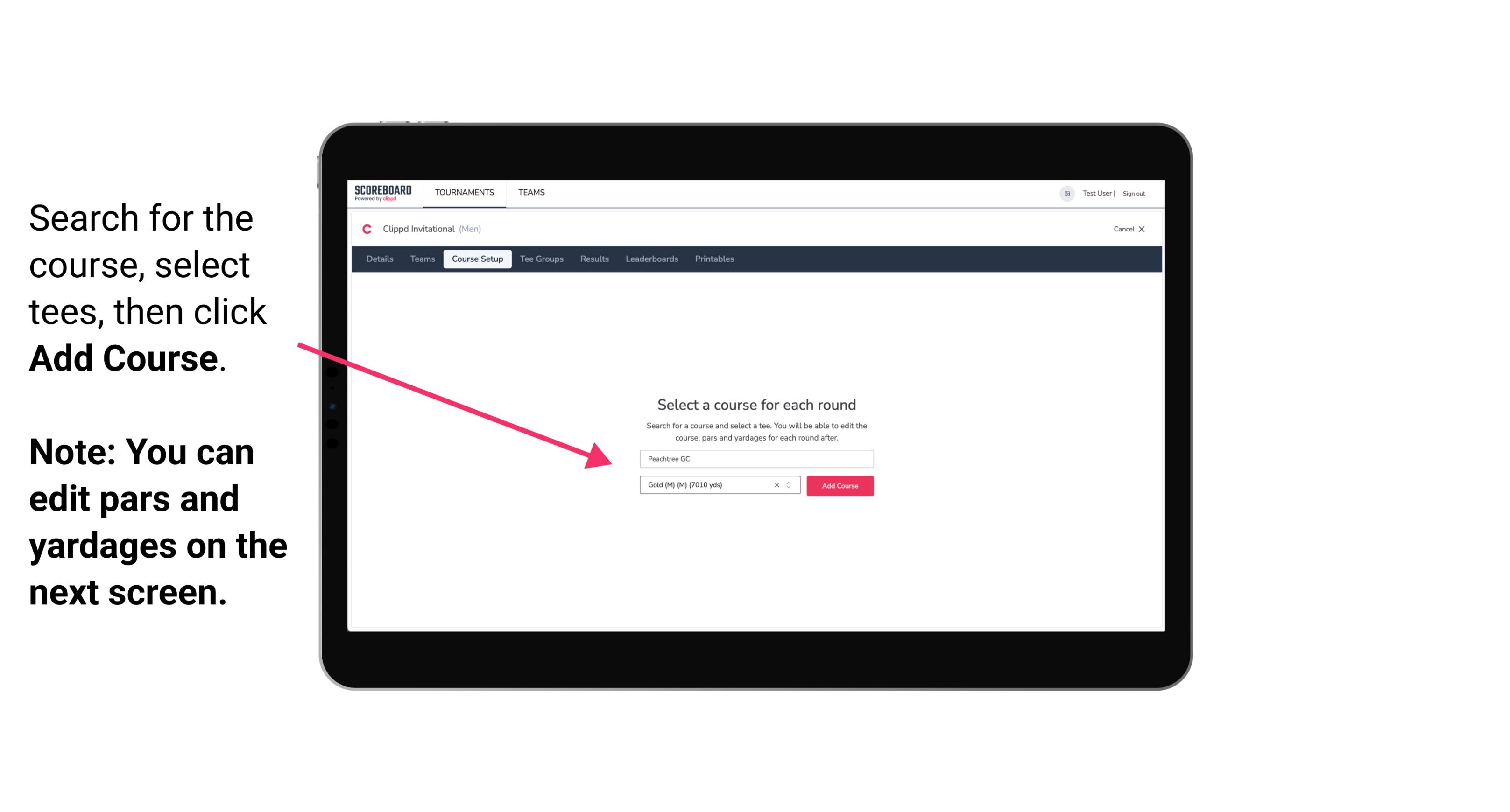Select the Printables tab option
This screenshot has width=1510, height=812.
click(x=715, y=259)
